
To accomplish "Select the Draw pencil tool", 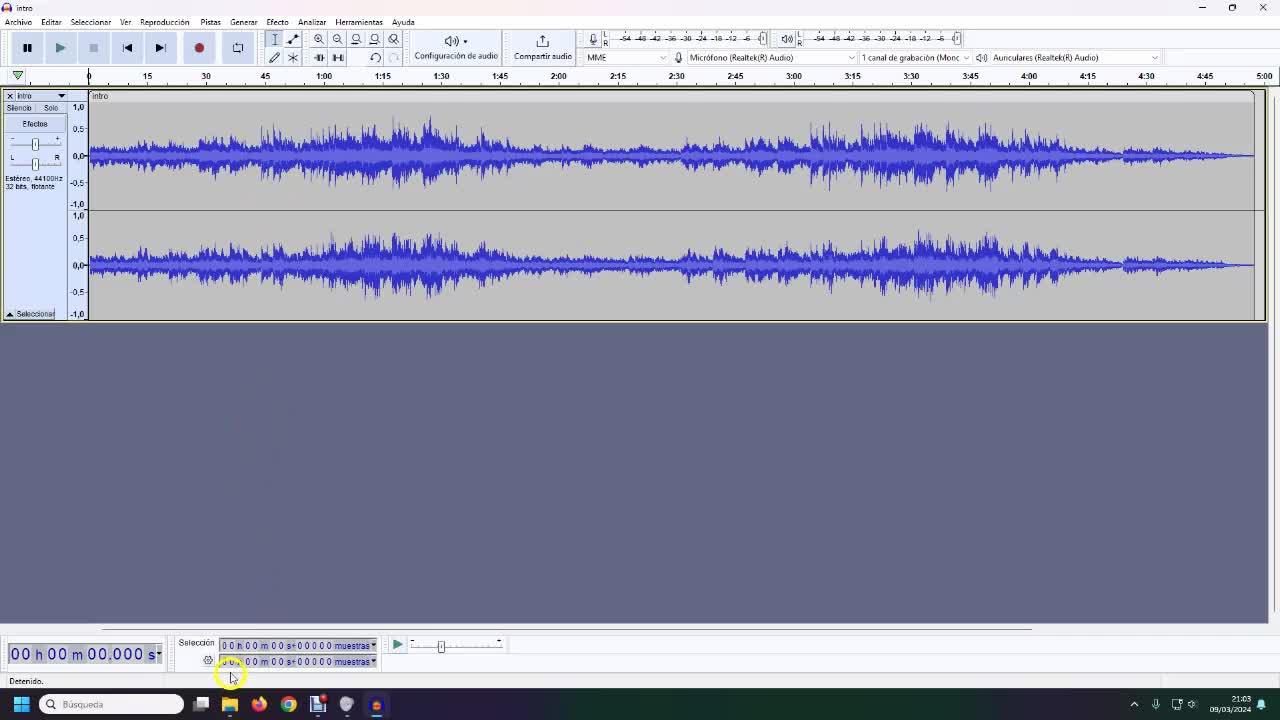I will pyautogui.click(x=274, y=57).
